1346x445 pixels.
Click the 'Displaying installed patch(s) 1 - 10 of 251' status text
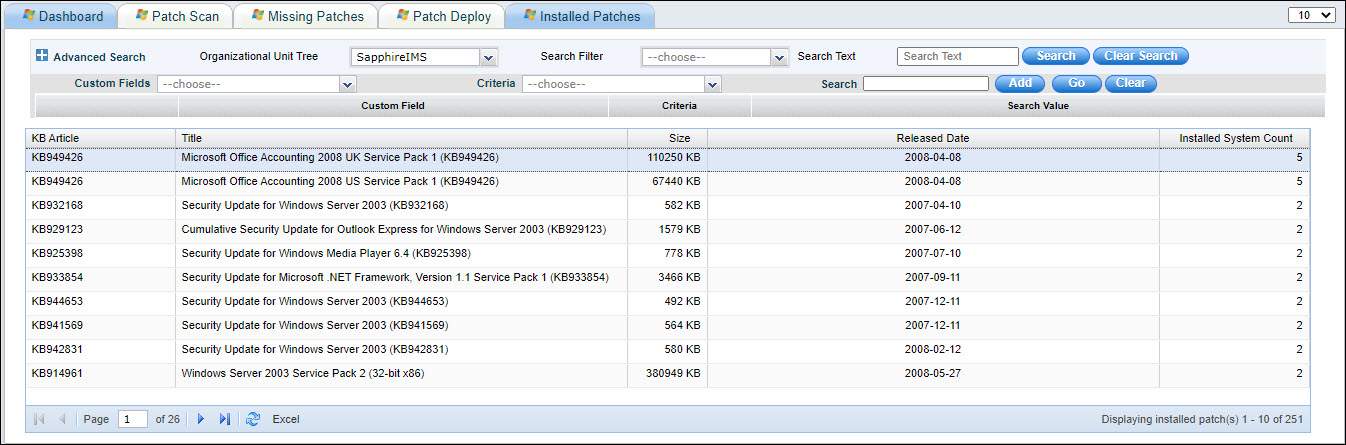(1201, 420)
